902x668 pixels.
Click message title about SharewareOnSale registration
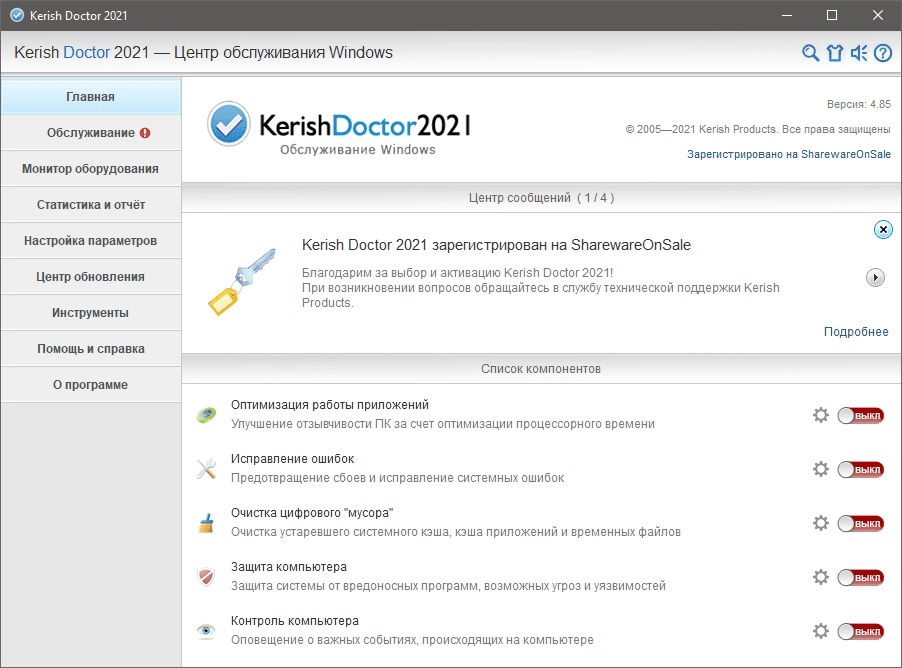click(496, 245)
